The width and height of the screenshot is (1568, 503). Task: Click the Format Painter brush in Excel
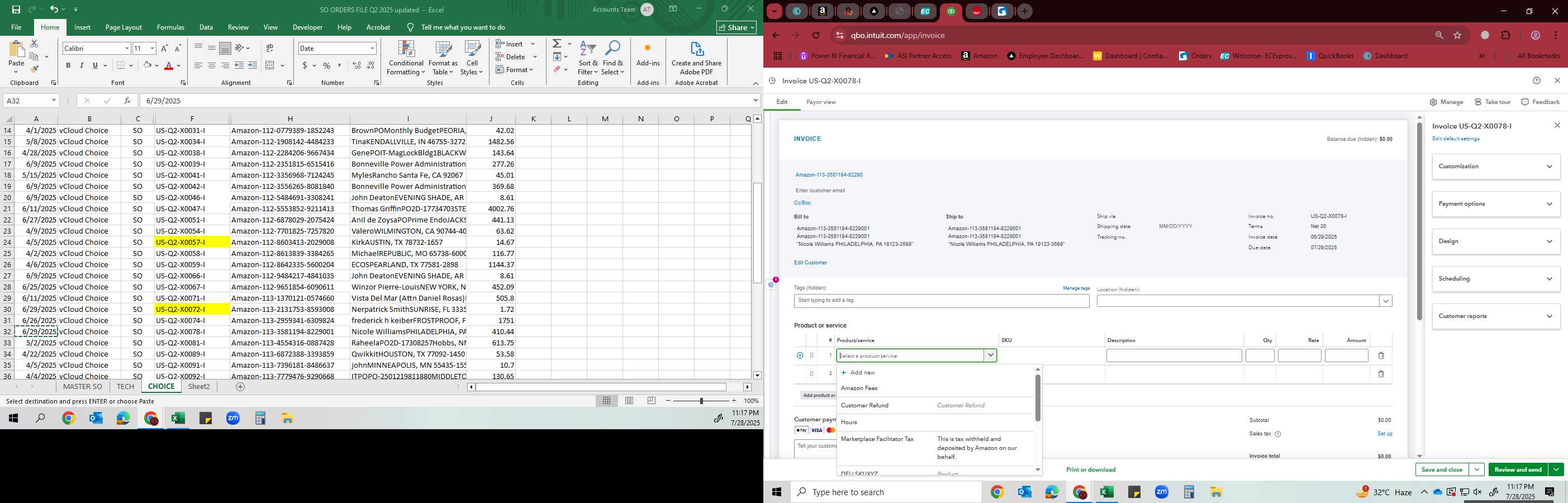(34, 69)
